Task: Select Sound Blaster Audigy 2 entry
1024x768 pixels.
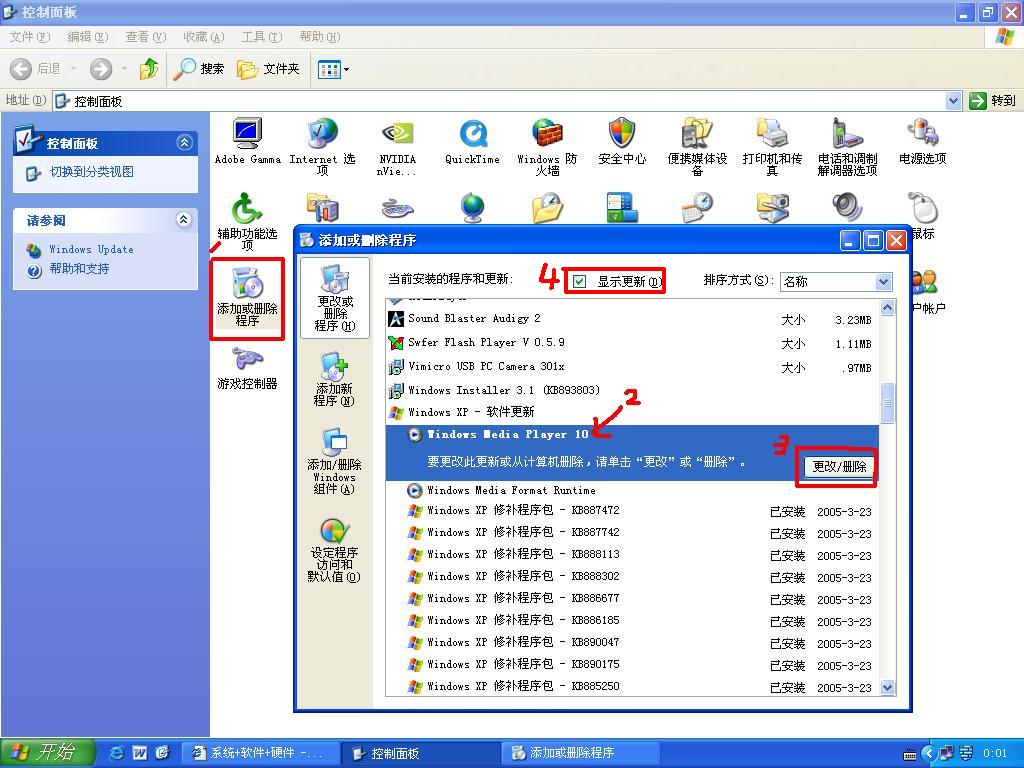Action: pyautogui.click(x=632, y=319)
